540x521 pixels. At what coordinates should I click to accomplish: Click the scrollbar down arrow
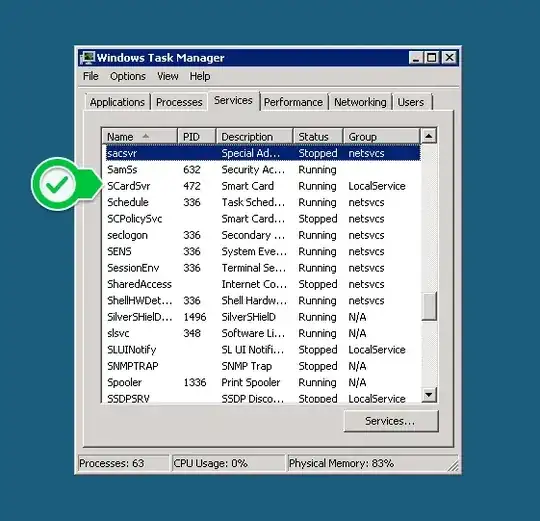pyautogui.click(x=429, y=394)
